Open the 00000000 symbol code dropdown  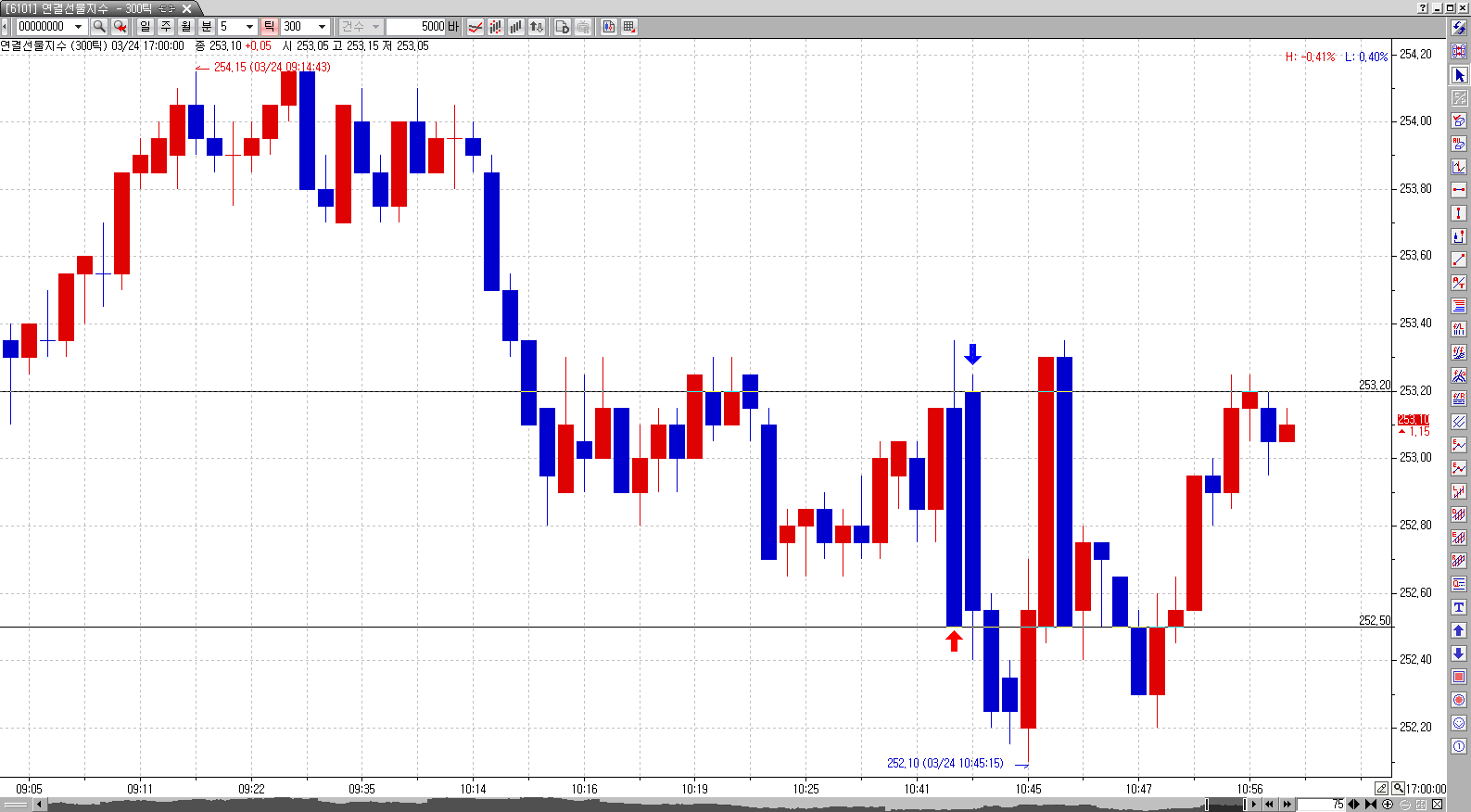(79, 27)
